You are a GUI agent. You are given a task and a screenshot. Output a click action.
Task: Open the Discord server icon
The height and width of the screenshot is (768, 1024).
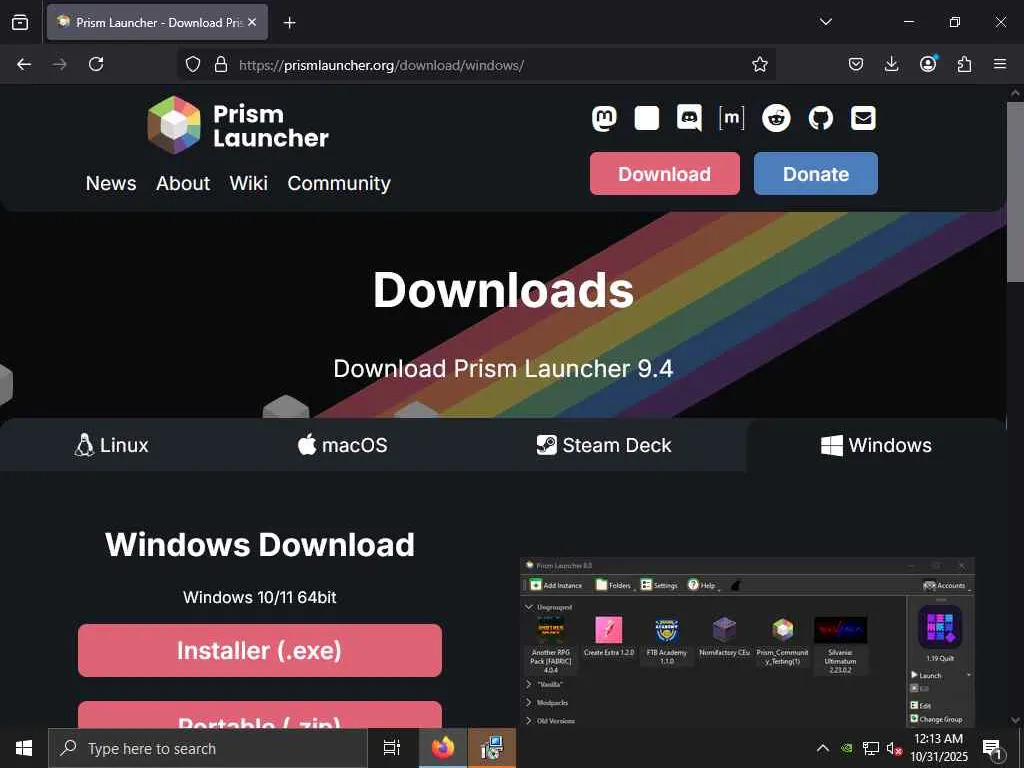point(689,118)
